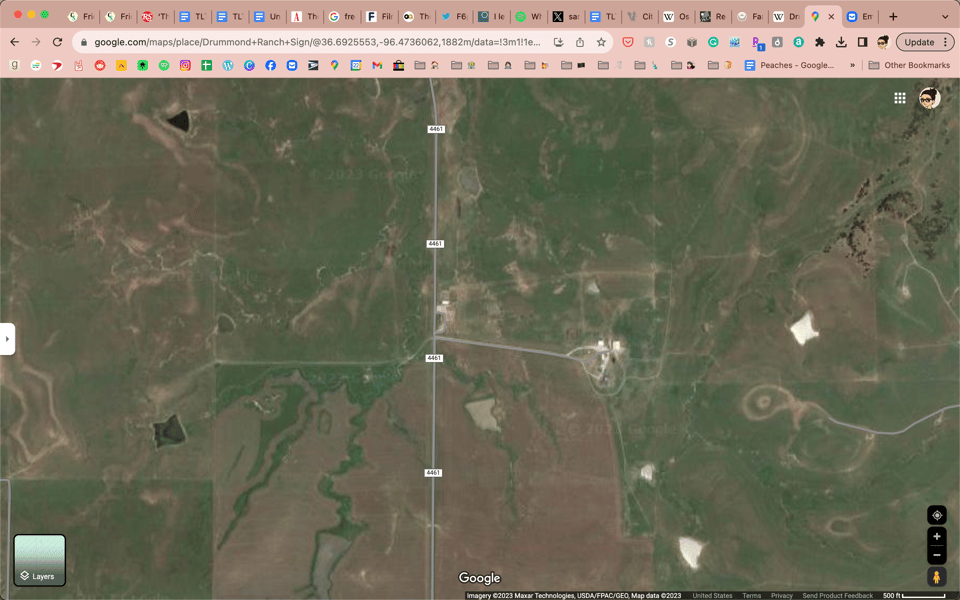Open the WordPress bookmark icon

coord(228,65)
